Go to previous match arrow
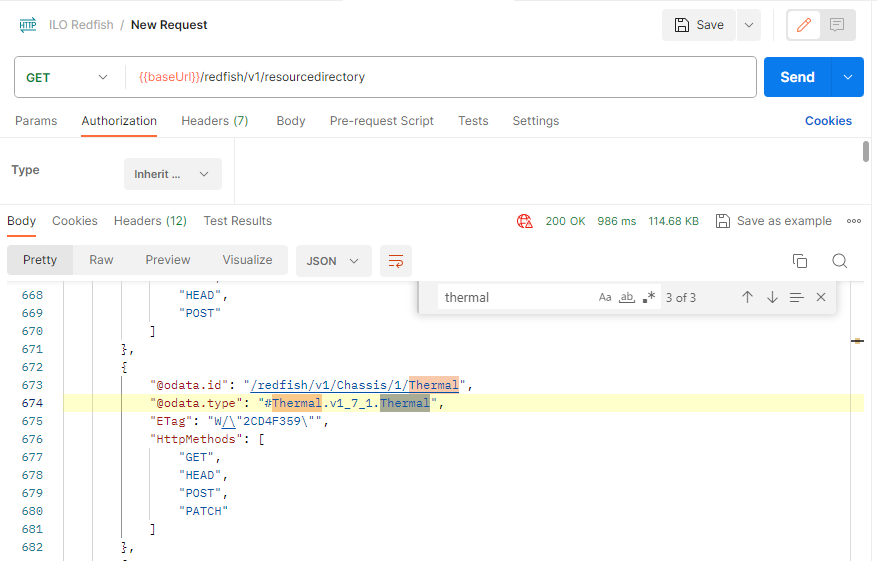Screen dimensions: 877x561 747,297
